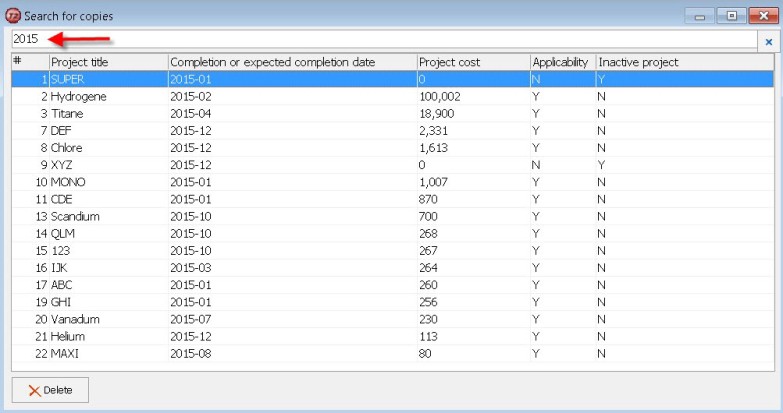783x413 pixels.
Task: Click into the search field containing 2015
Action: pyautogui.click(x=385, y=39)
